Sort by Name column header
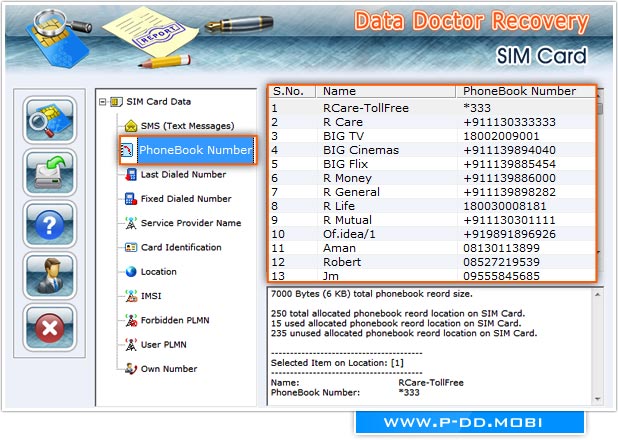 (386, 91)
